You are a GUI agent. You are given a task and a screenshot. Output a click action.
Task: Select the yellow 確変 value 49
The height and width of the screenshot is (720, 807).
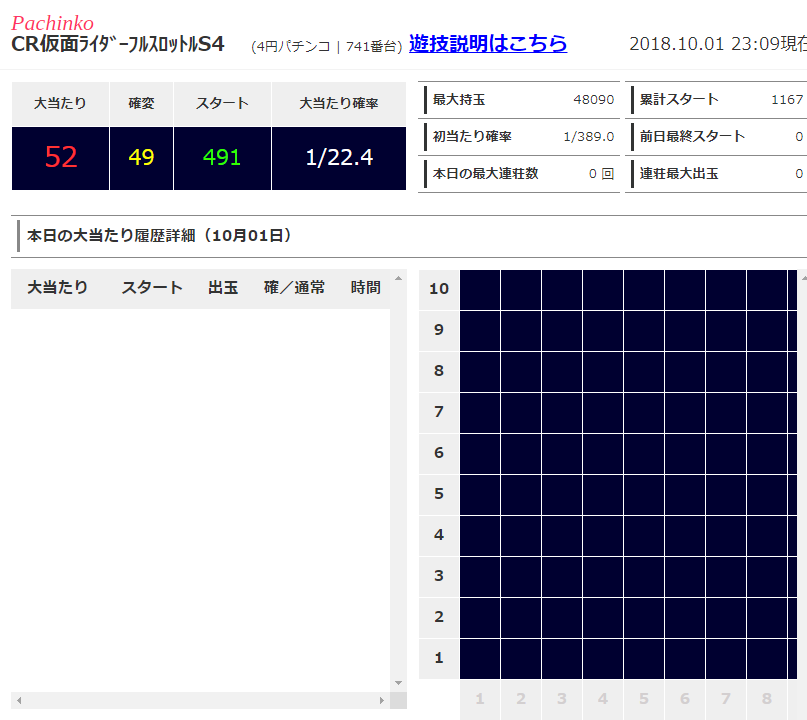coord(141,157)
